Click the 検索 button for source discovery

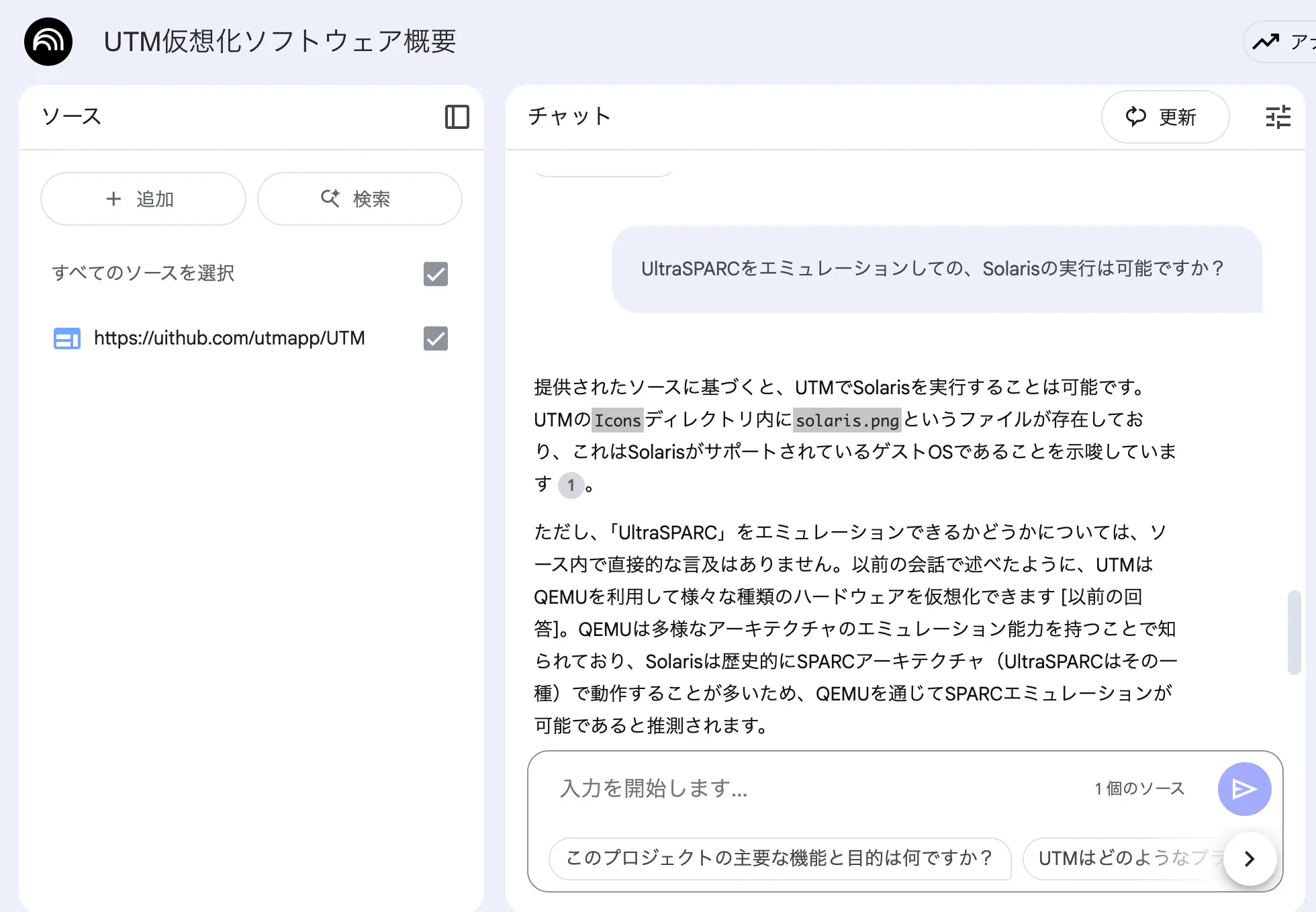[x=360, y=199]
